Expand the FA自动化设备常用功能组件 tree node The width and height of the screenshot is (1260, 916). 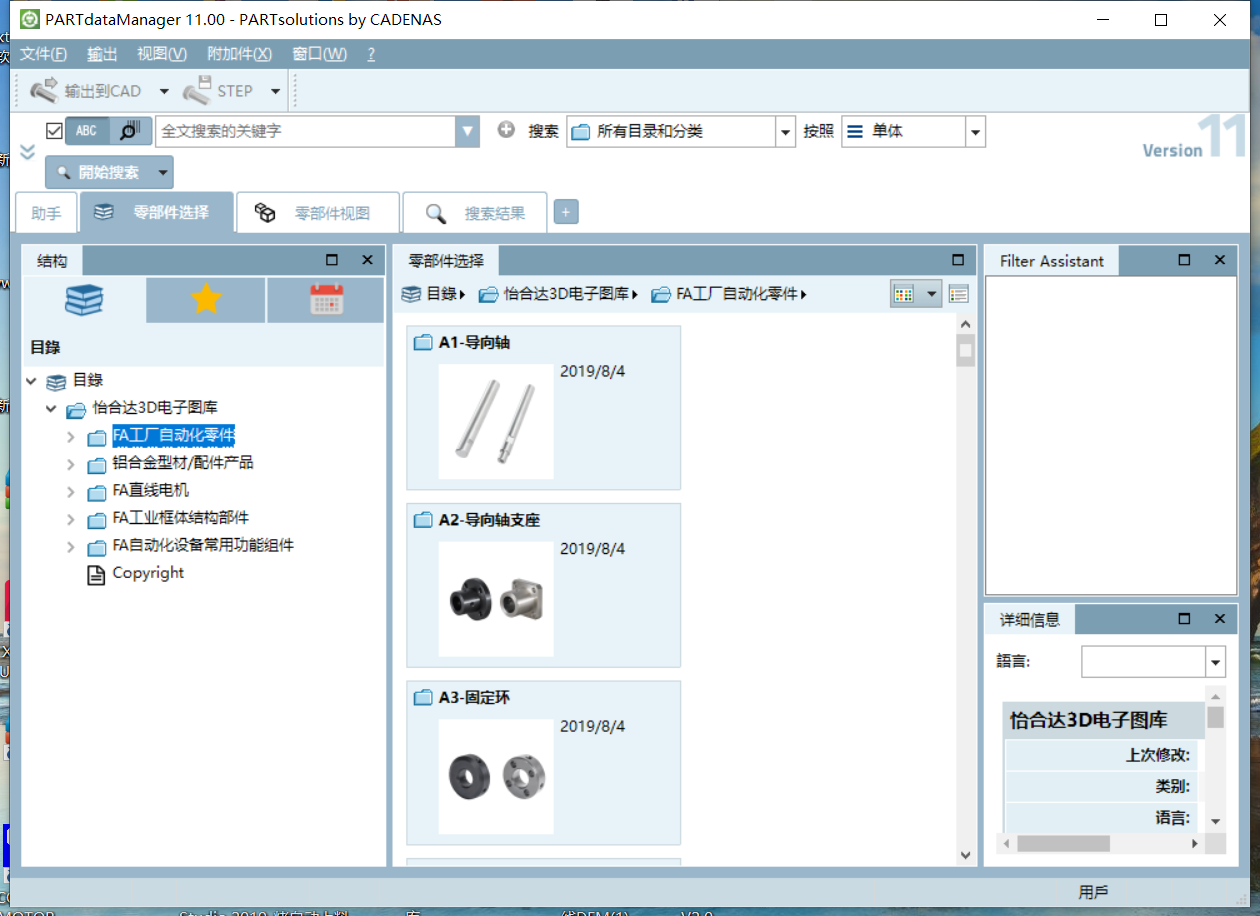coord(70,547)
